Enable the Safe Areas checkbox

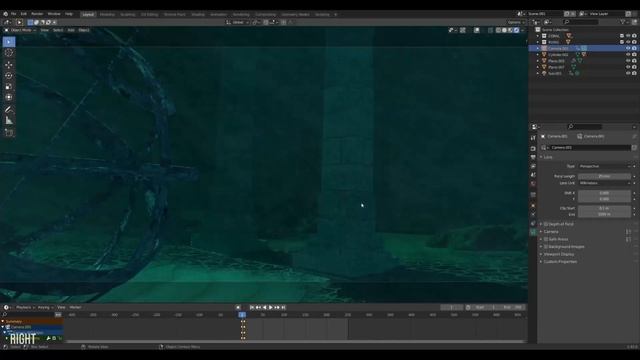click(546, 239)
